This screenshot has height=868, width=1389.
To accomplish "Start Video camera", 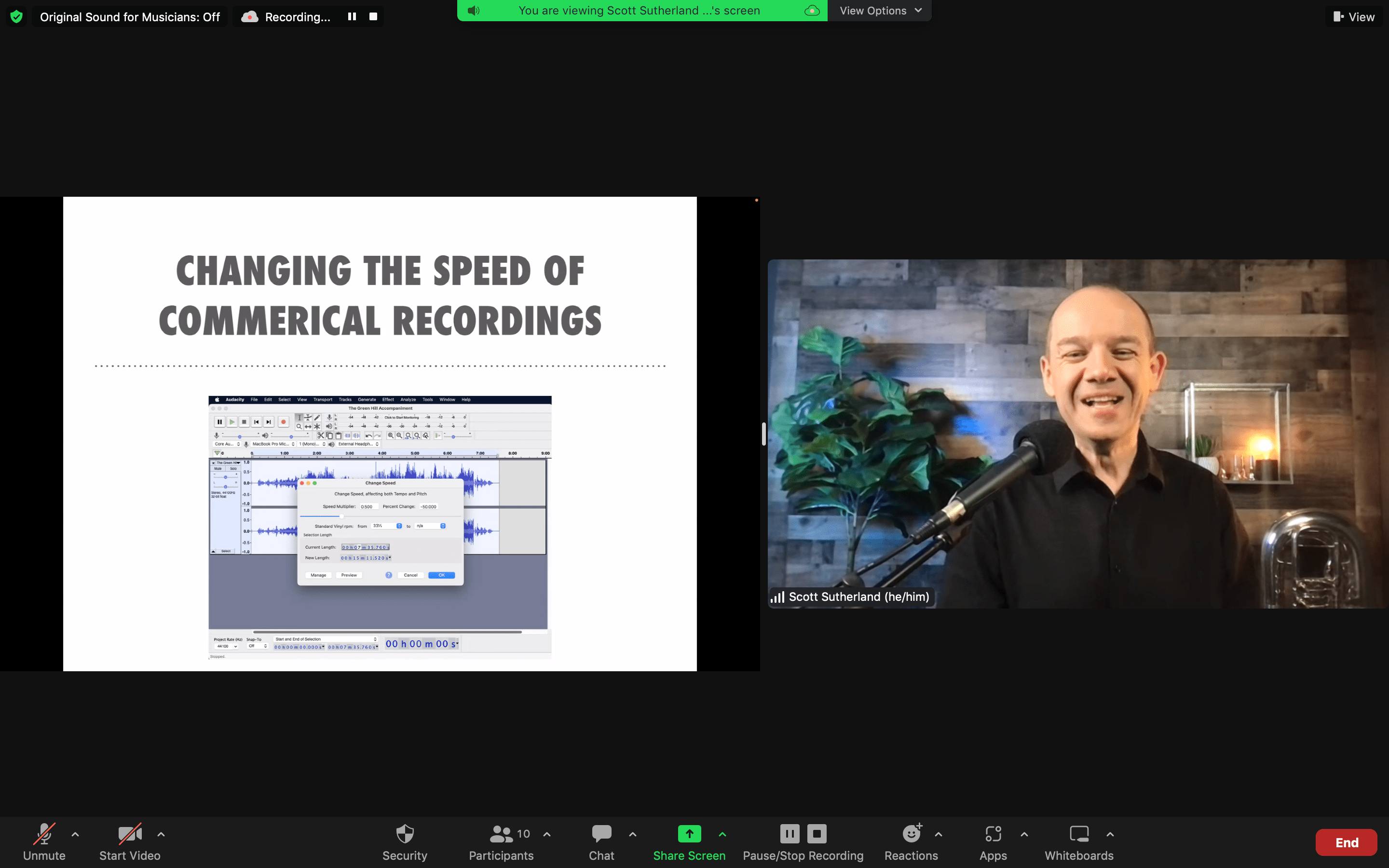I will tap(130, 841).
